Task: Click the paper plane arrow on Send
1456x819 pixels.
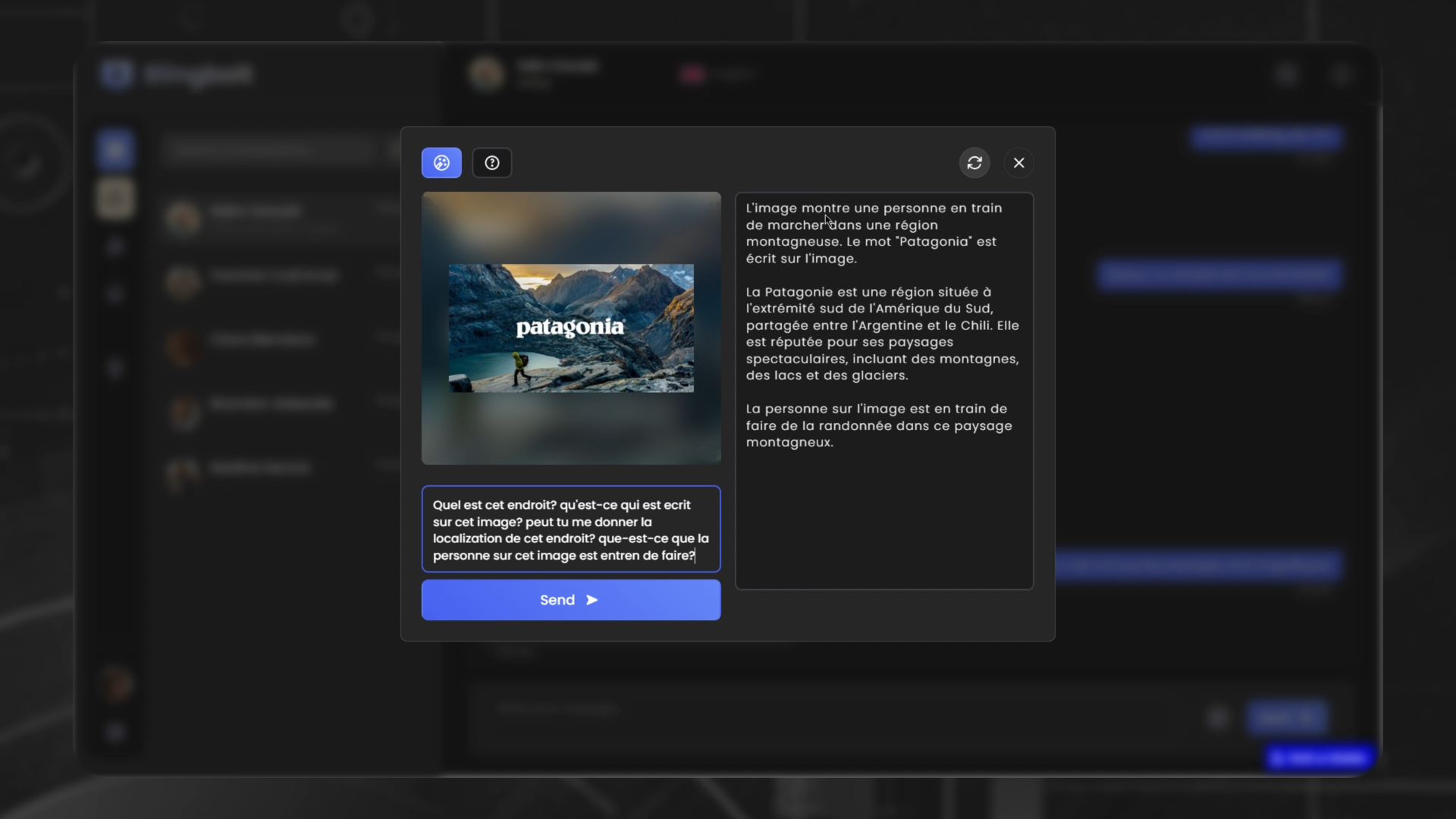Action: tap(592, 600)
